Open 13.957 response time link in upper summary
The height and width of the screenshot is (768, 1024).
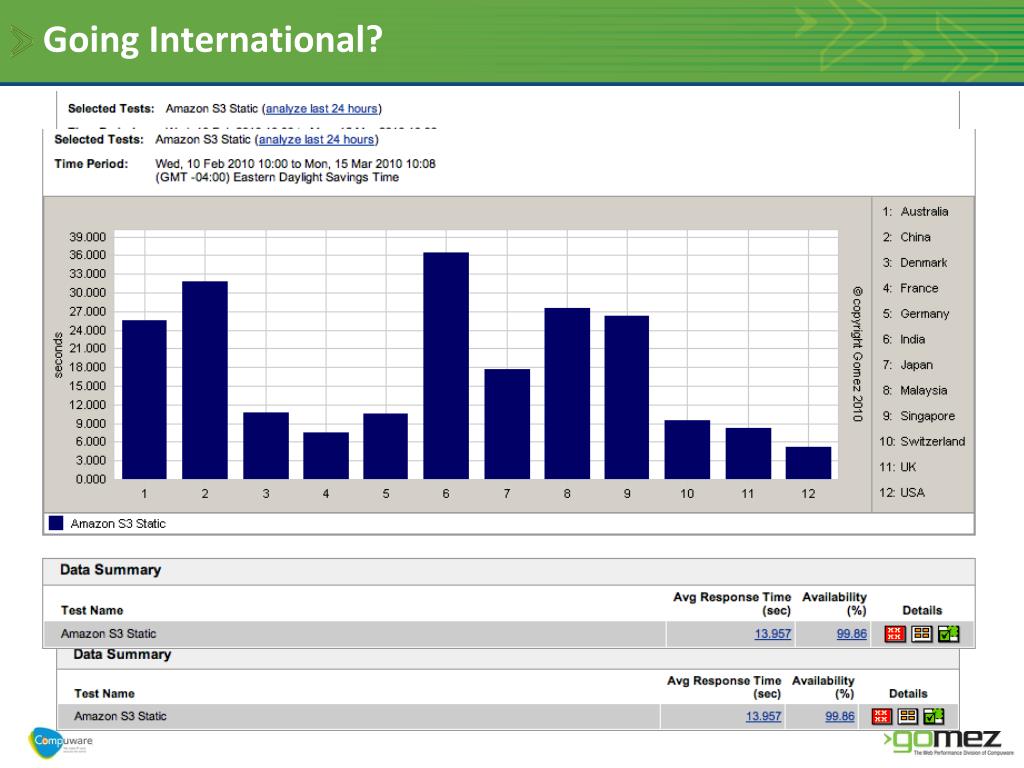point(773,633)
